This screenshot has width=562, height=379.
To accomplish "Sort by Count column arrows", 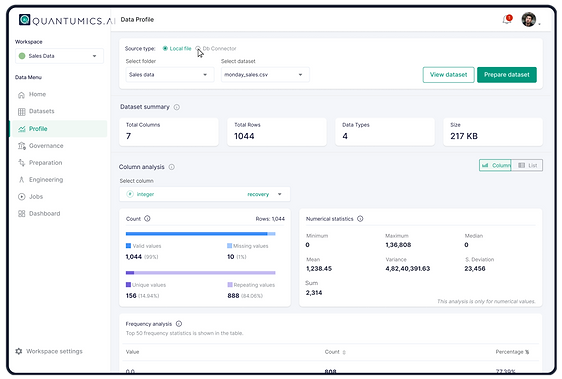I will [344, 352].
